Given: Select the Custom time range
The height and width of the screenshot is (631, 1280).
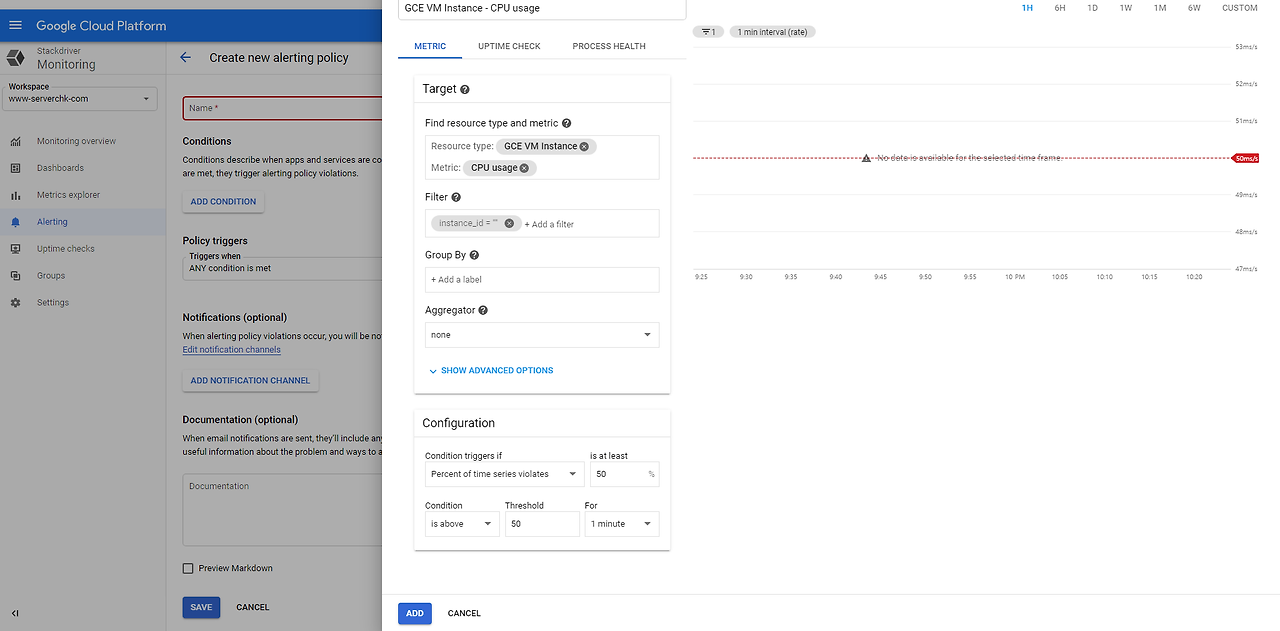Looking at the screenshot, I should 1240,8.
